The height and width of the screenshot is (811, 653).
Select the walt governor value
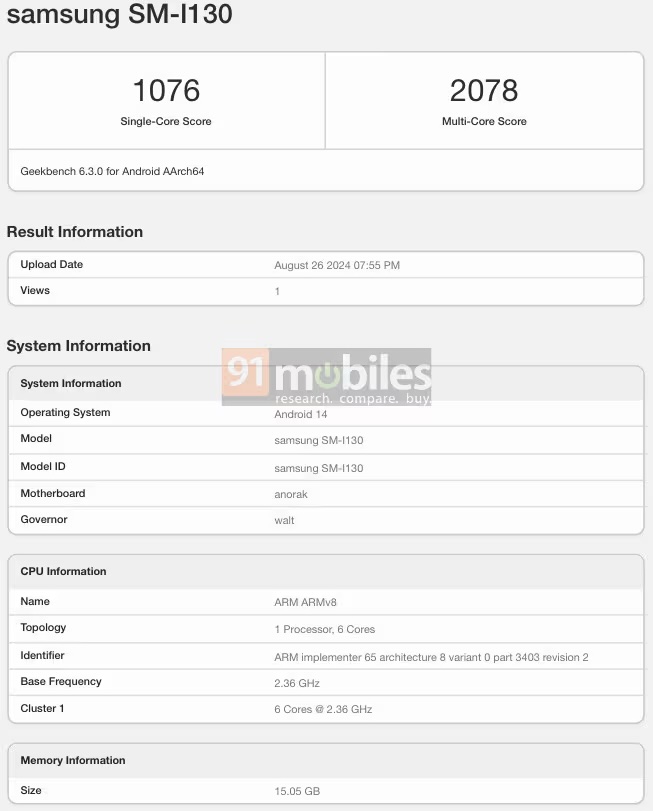tap(285, 520)
